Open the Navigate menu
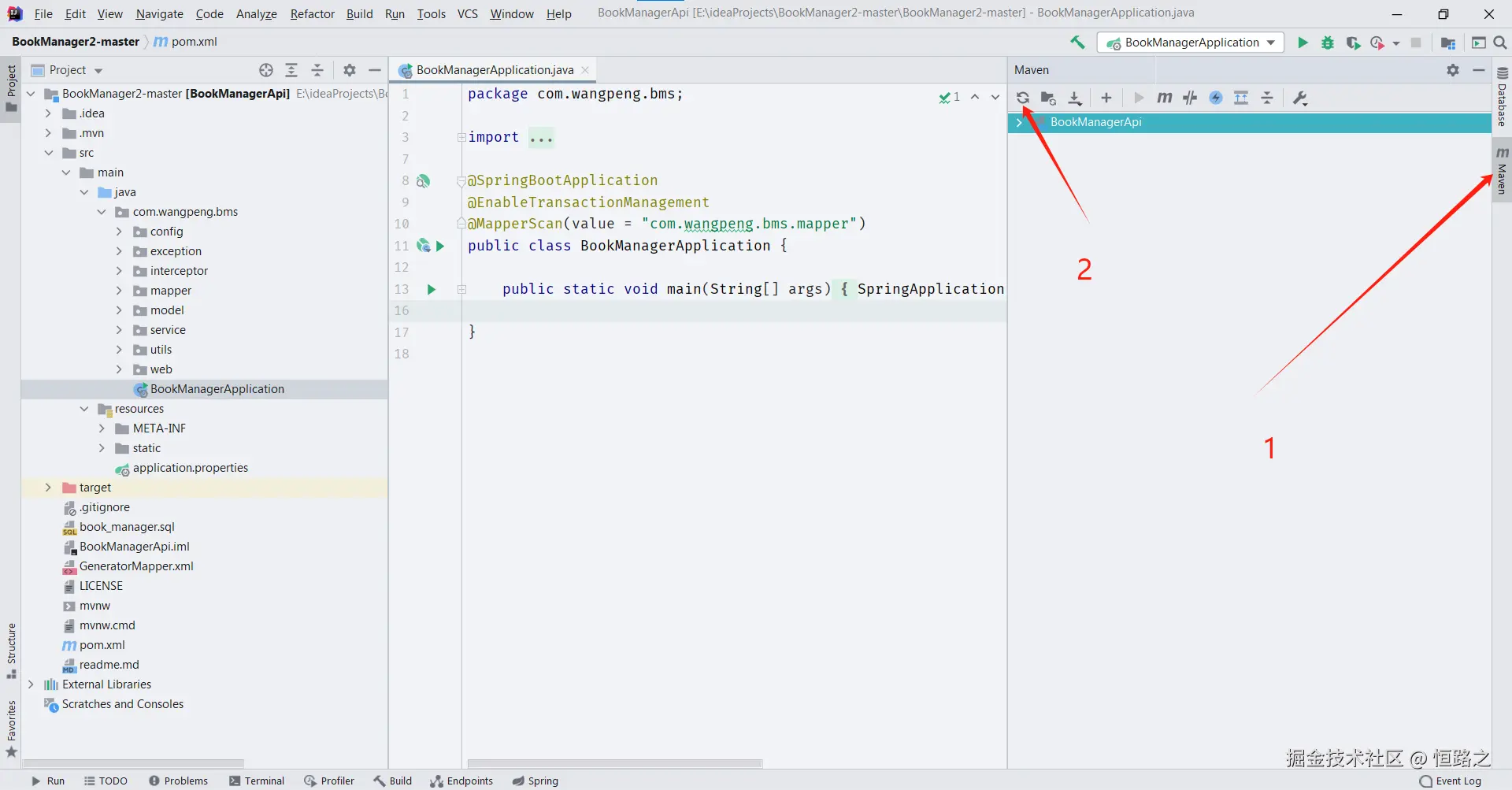The width and height of the screenshot is (1512, 790). pos(159,13)
